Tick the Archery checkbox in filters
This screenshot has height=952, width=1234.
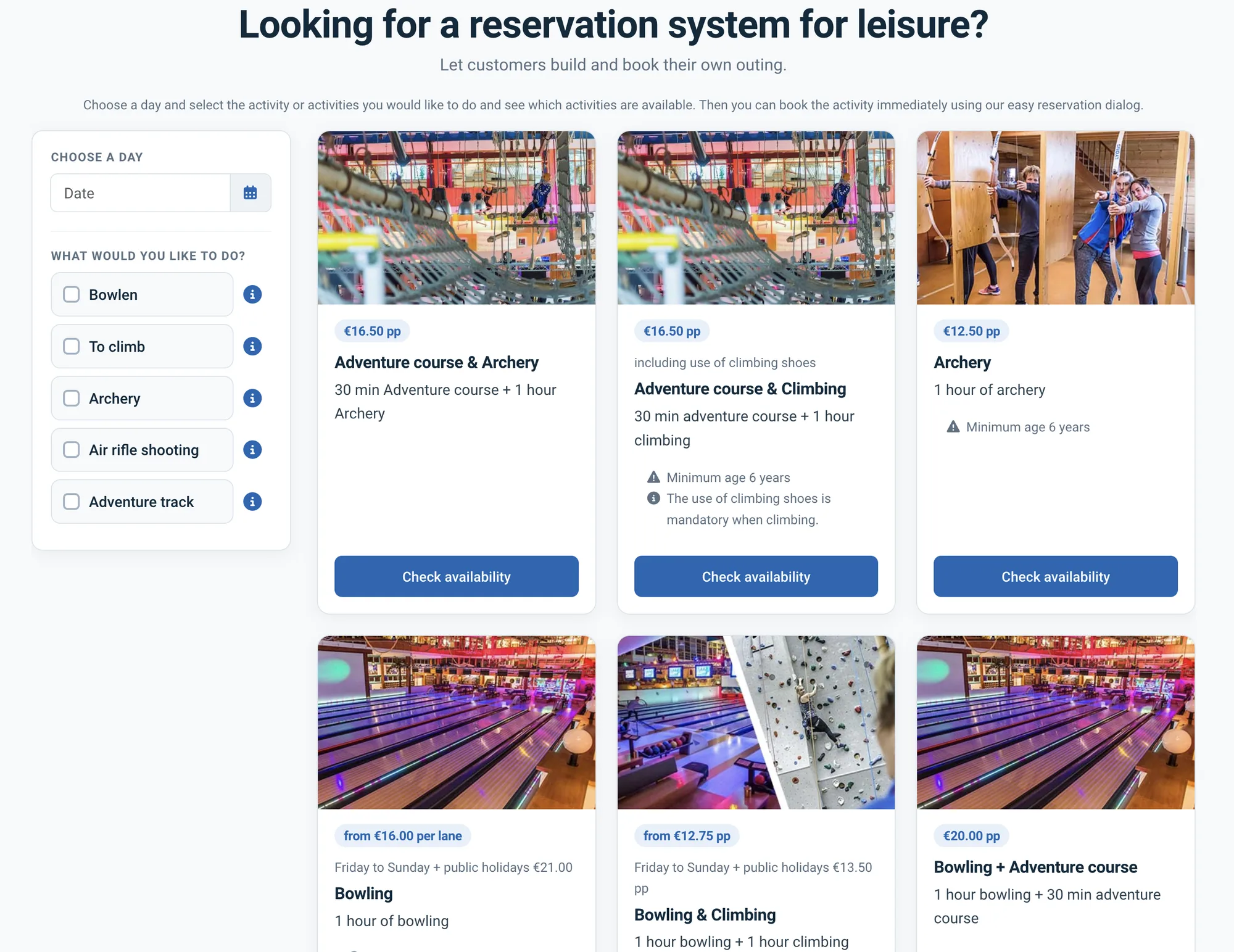point(72,398)
